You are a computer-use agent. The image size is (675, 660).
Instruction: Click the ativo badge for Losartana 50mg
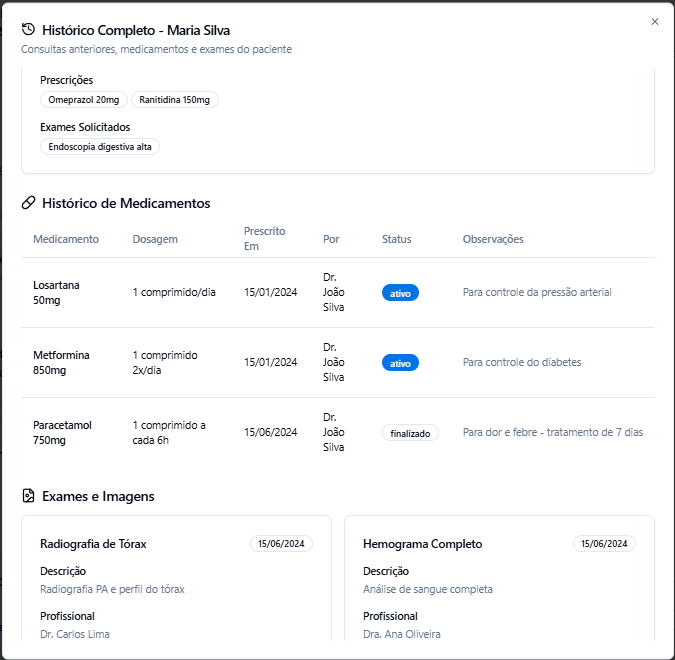pyautogui.click(x=400, y=293)
